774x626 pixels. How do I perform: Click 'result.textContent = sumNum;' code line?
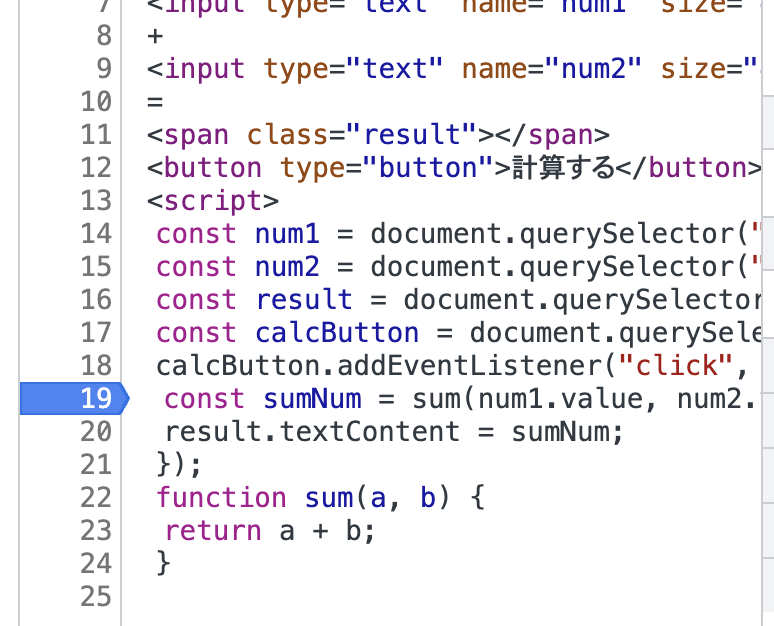pos(394,432)
